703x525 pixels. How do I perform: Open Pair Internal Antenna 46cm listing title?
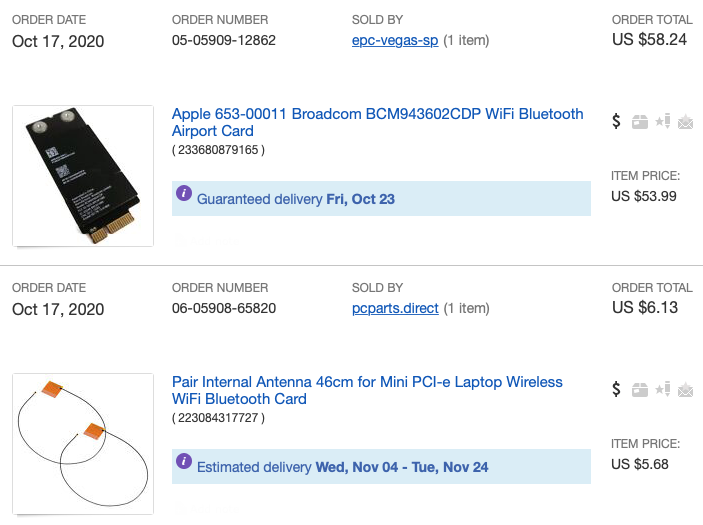(x=367, y=390)
